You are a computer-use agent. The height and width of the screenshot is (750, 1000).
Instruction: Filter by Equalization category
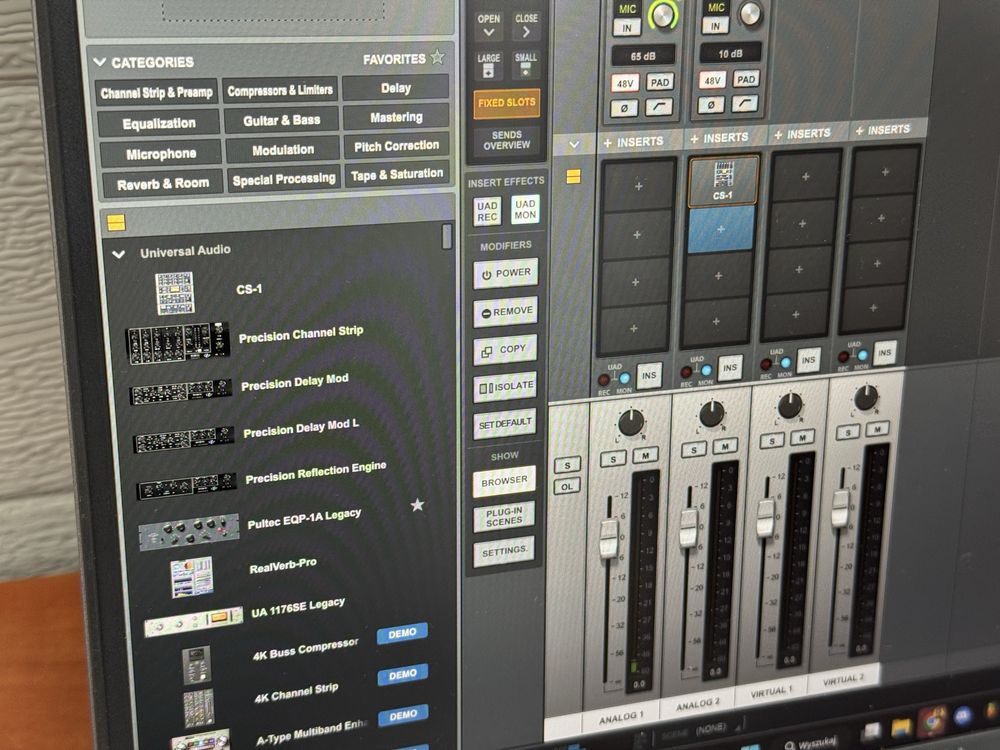point(159,124)
